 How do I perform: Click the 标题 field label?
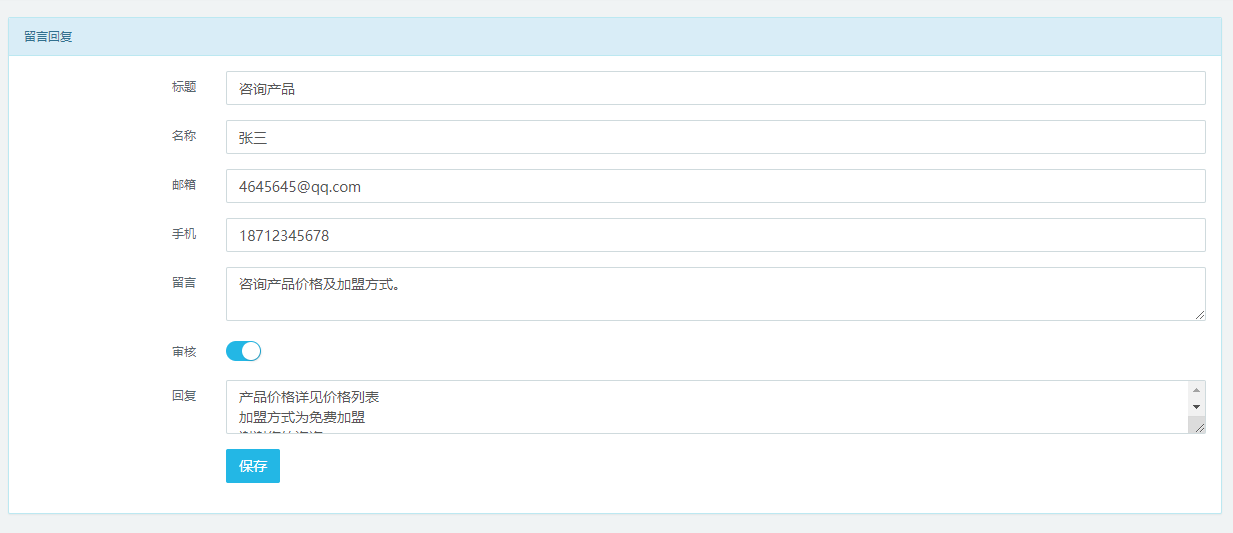pos(184,87)
